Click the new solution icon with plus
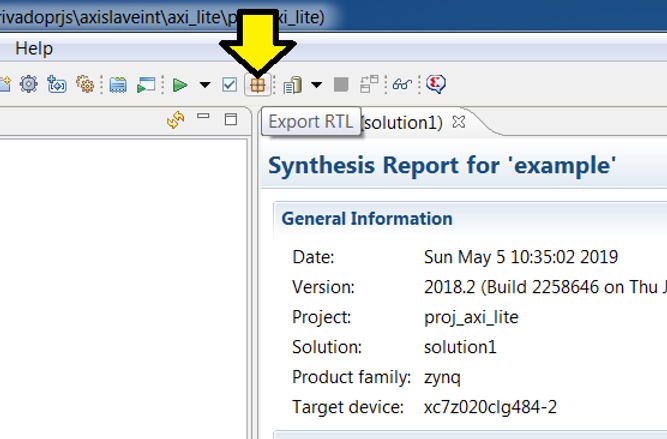Viewport: 667px width, 439px height. 57,84
